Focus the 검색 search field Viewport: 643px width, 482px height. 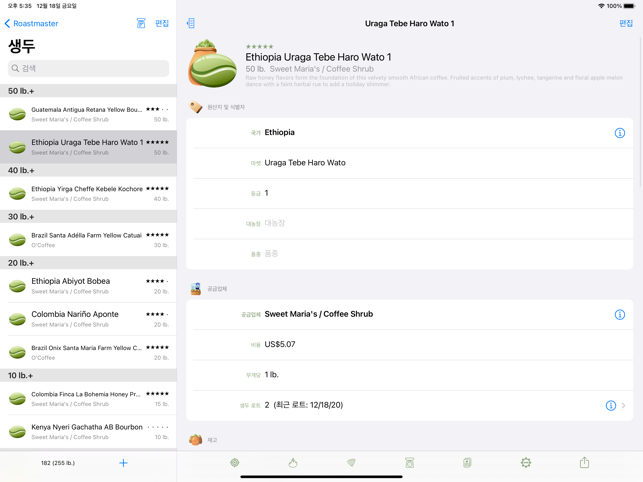click(x=88, y=68)
